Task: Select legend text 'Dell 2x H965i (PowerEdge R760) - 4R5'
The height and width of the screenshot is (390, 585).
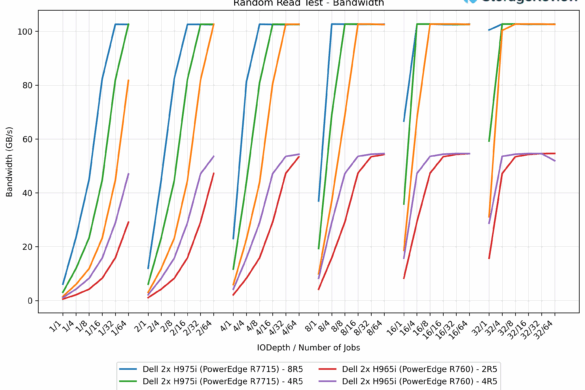Action: click(x=420, y=381)
